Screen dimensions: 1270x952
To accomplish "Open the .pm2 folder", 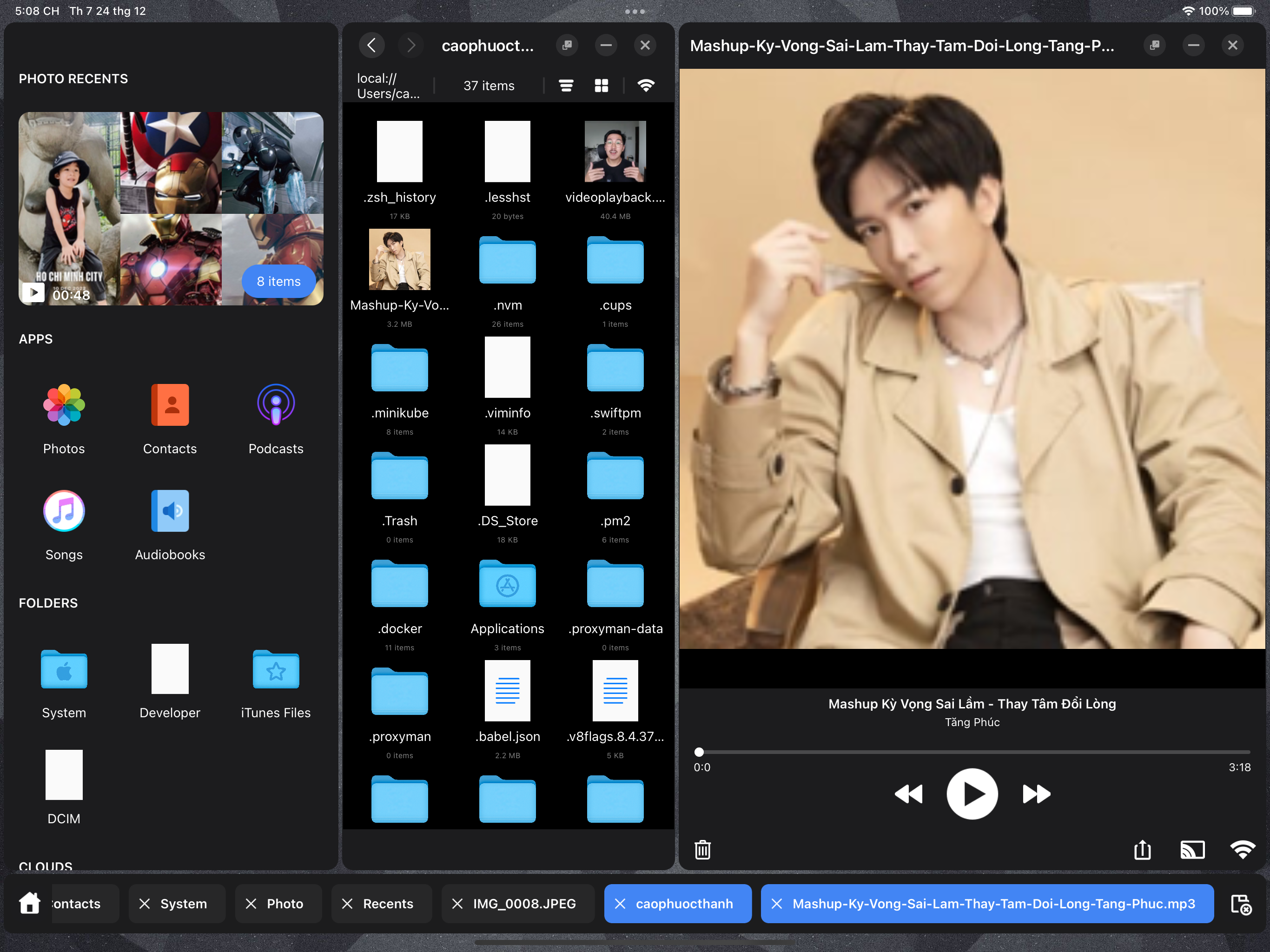I will tap(615, 476).
